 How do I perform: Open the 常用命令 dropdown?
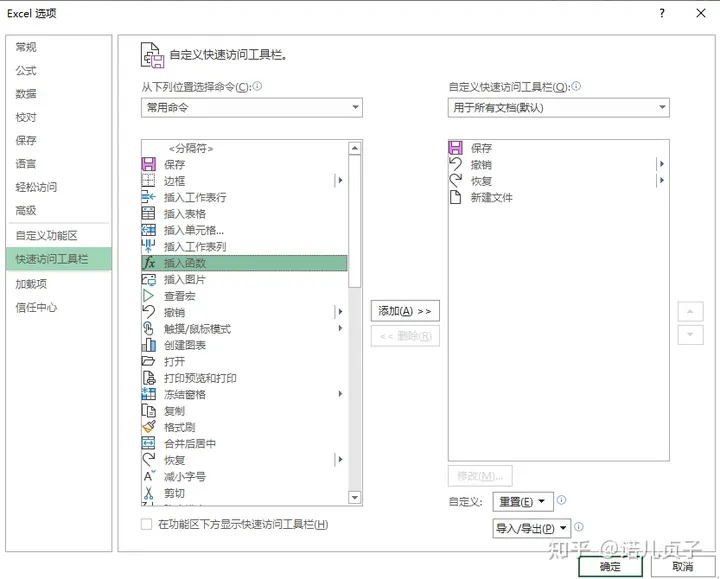pyautogui.click(x=252, y=107)
